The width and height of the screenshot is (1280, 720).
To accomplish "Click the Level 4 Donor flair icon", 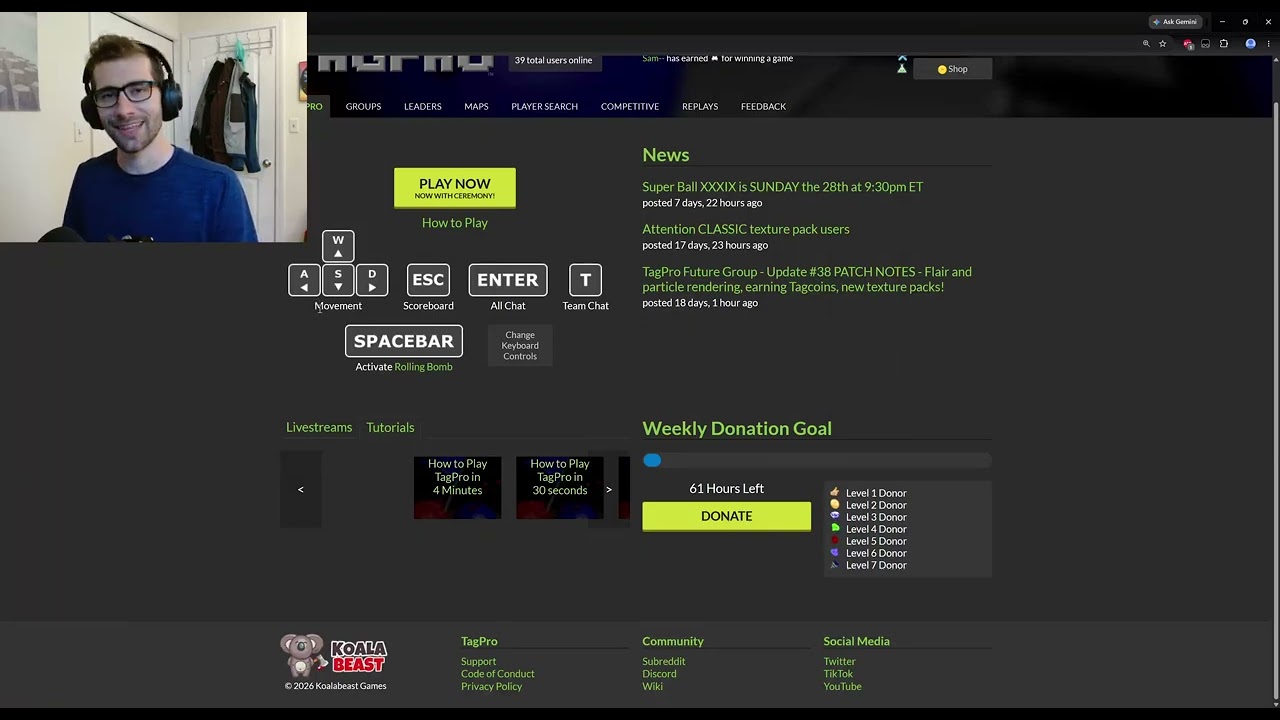I will (835, 529).
